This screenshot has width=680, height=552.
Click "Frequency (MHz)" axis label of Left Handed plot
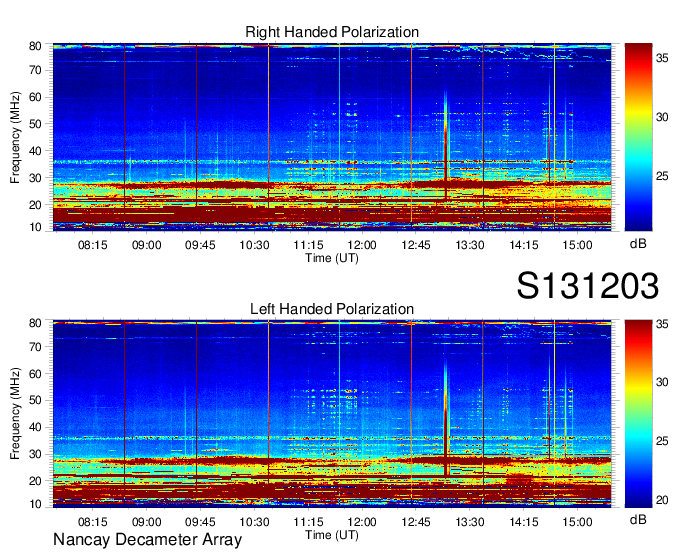(15, 414)
